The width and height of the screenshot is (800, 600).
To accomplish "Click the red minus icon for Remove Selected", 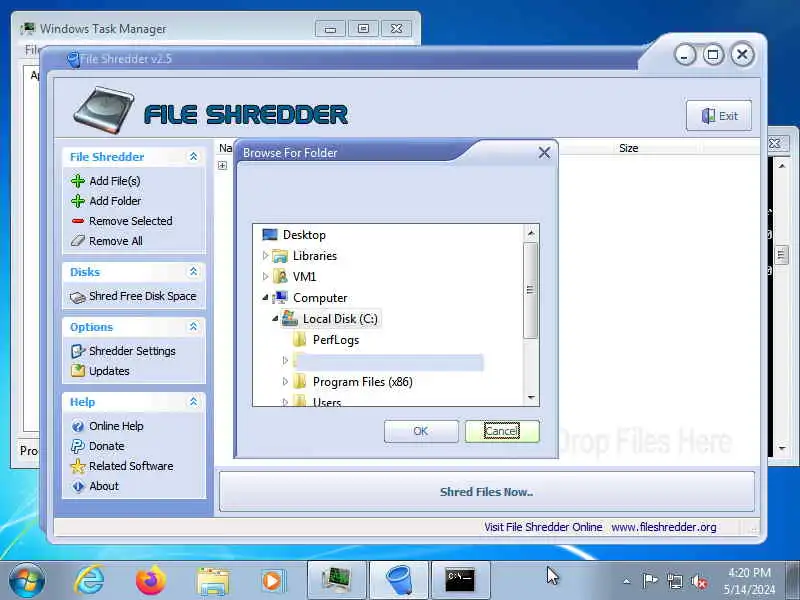I will click(x=78, y=221).
